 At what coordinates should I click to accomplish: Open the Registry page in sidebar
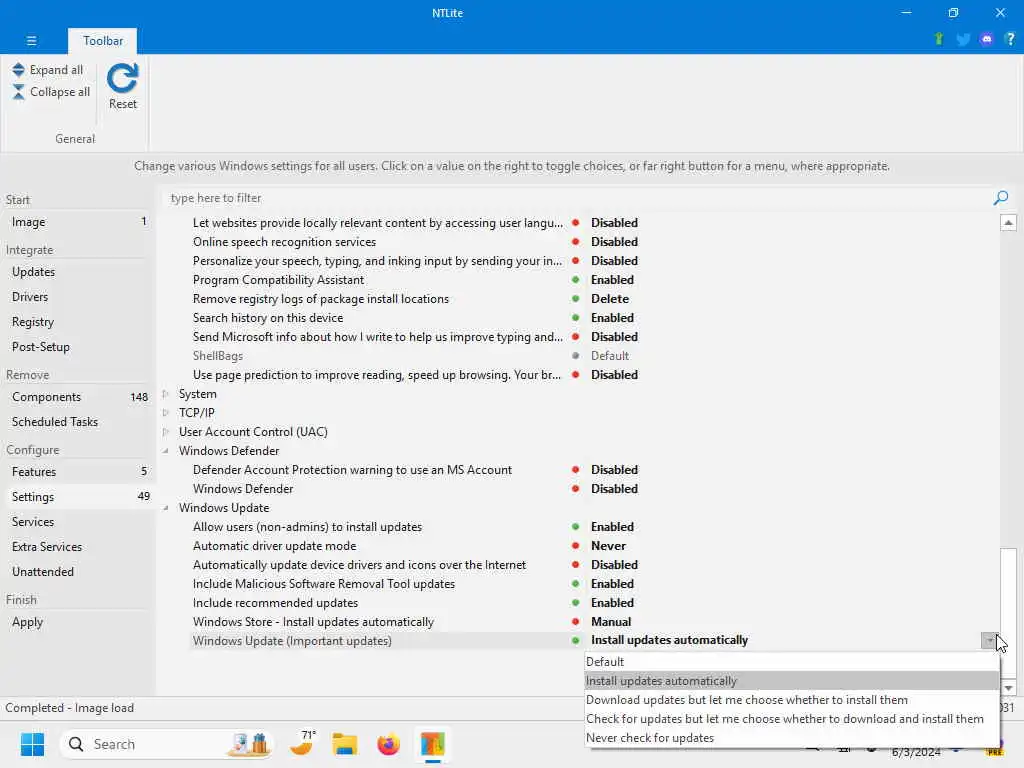pyautogui.click(x=33, y=322)
